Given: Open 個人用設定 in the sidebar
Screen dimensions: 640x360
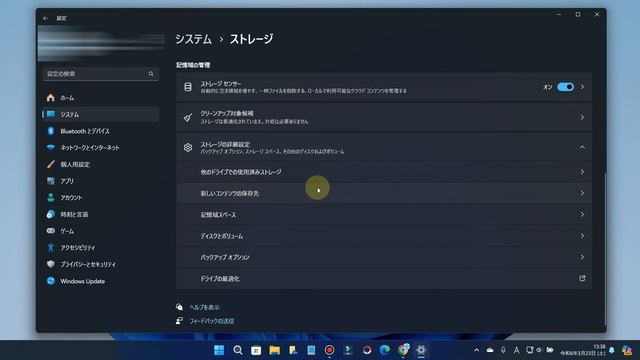Looking at the screenshot, I should [x=100, y=164].
